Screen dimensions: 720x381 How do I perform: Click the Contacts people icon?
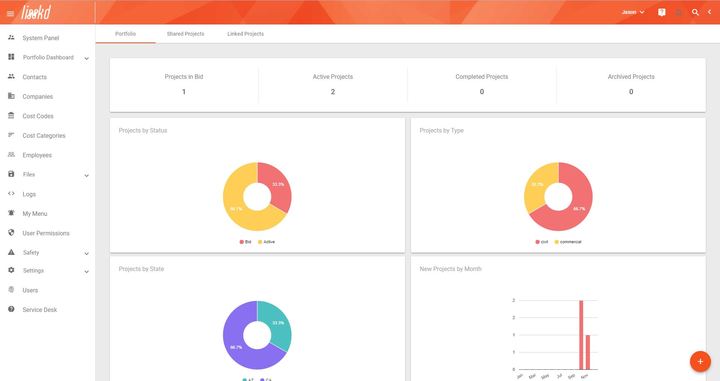tap(11, 77)
